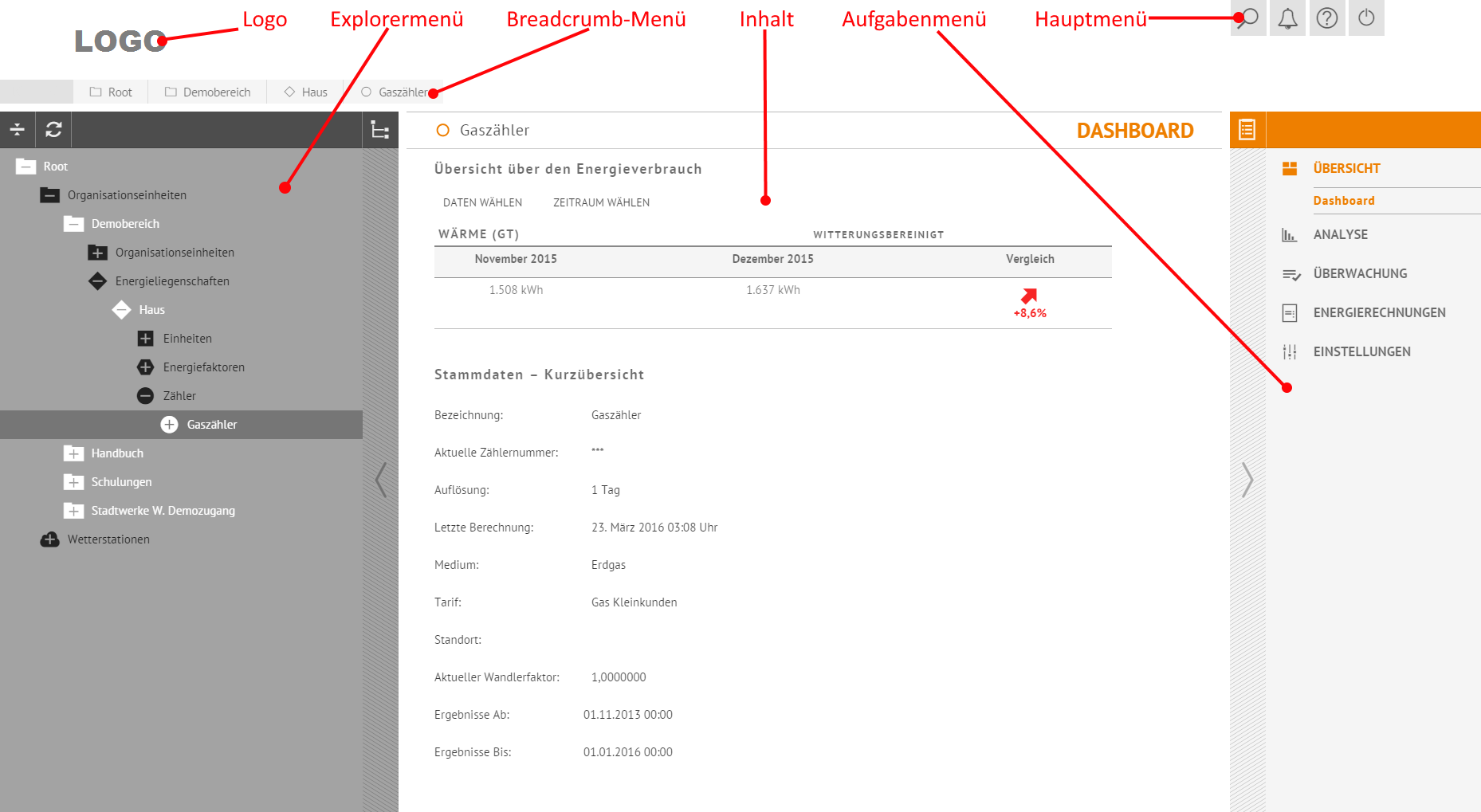
Task: Collapse Energieliegenschaften diamond node
Action: (x=98, y=281)
